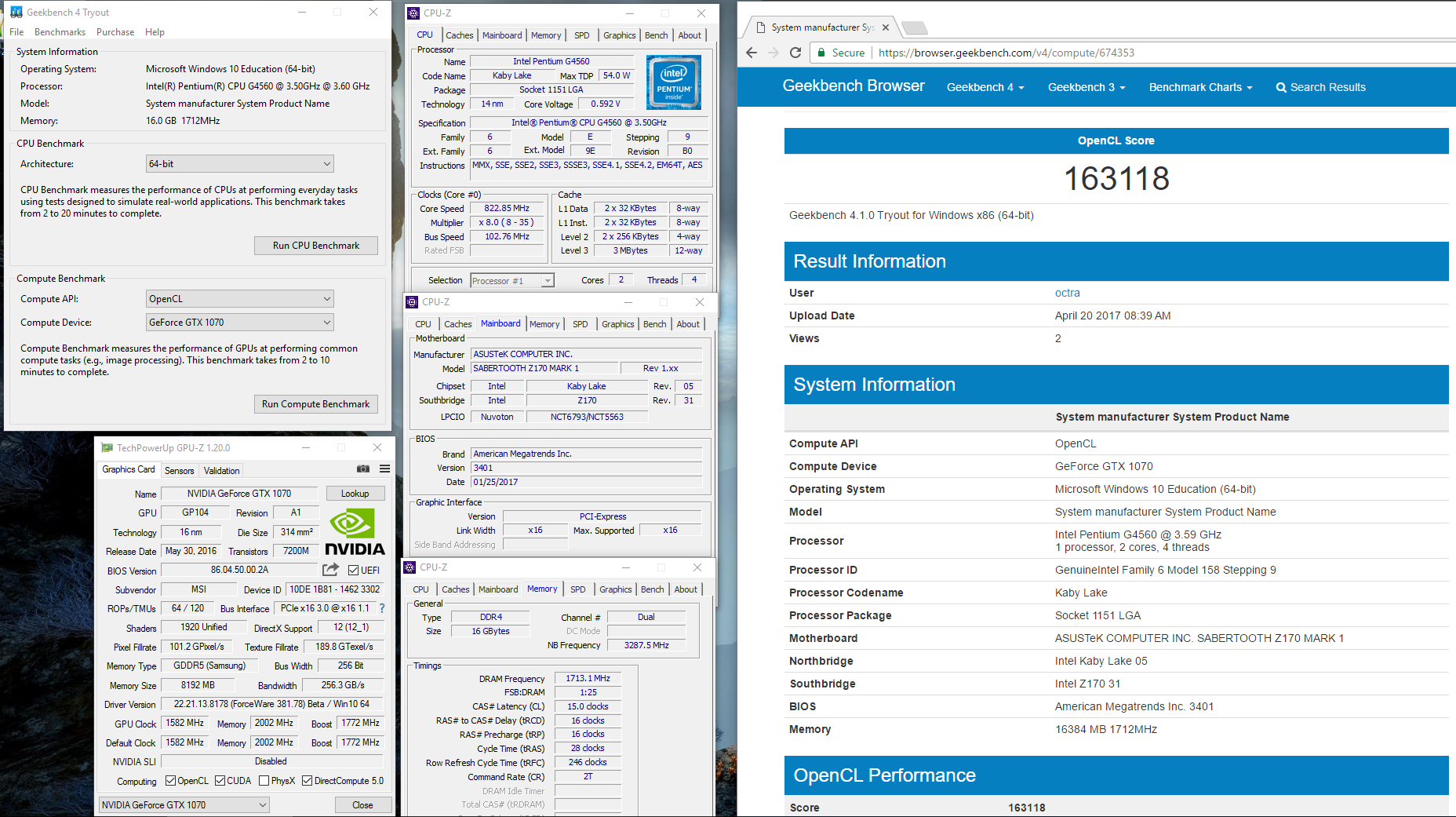Click the browser forward arrow
This screenshot has height=817, width=1456.
773,53
